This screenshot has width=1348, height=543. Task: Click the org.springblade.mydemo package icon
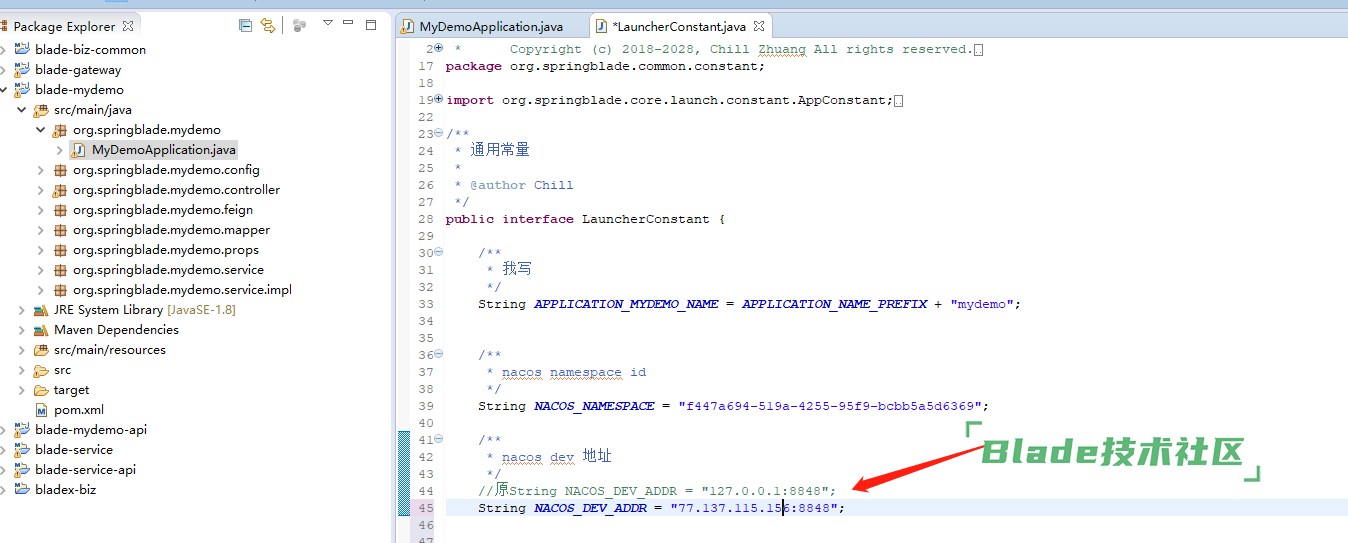click(x=60, y=129)
